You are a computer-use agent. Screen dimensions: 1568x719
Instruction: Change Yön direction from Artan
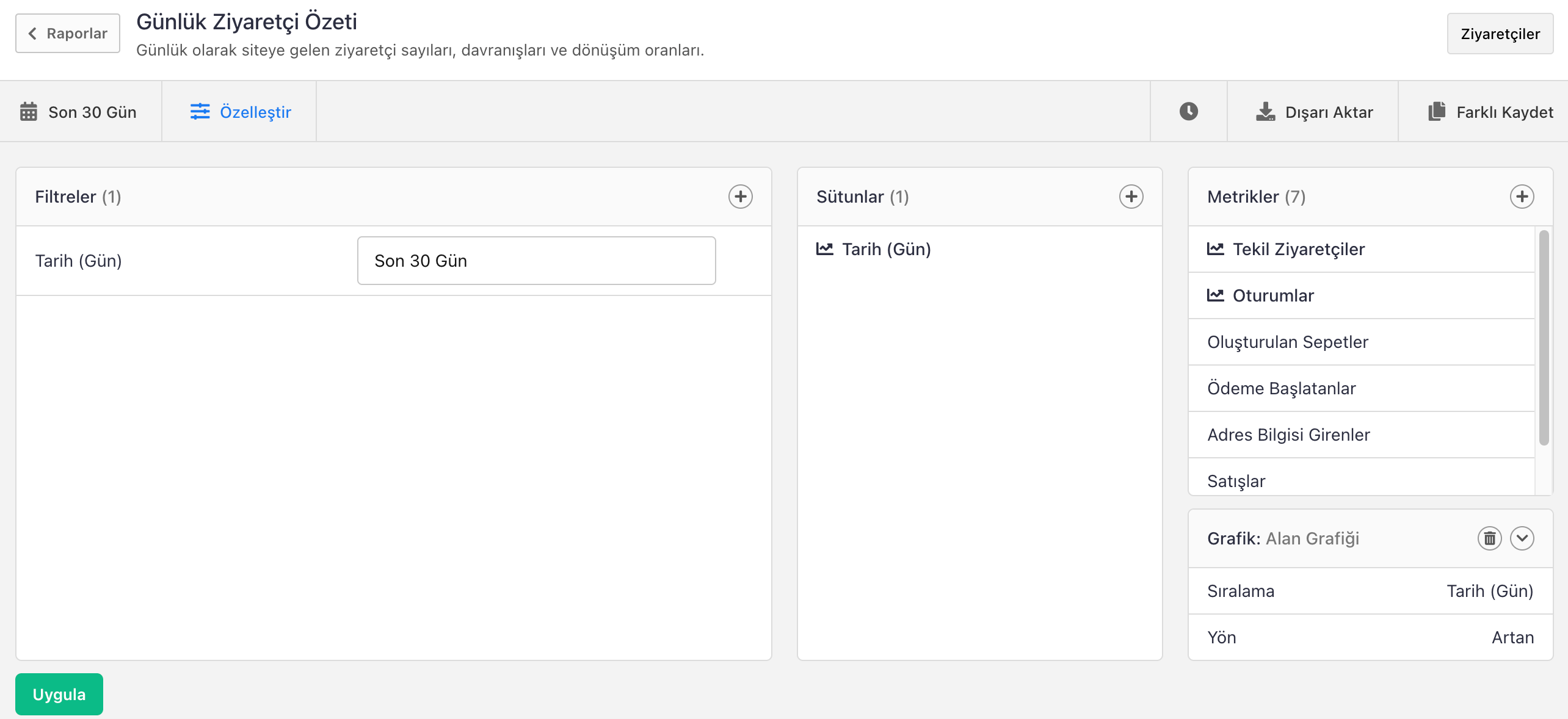coord(1512,637)
